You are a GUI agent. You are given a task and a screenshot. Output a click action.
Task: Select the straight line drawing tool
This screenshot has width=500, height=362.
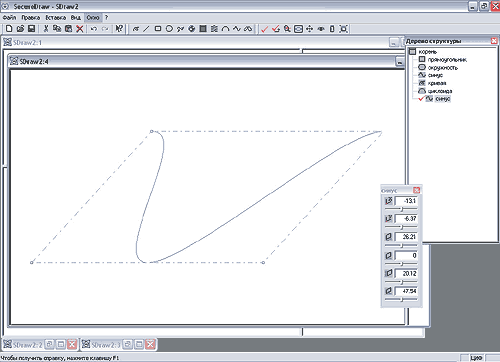point(146,29)
